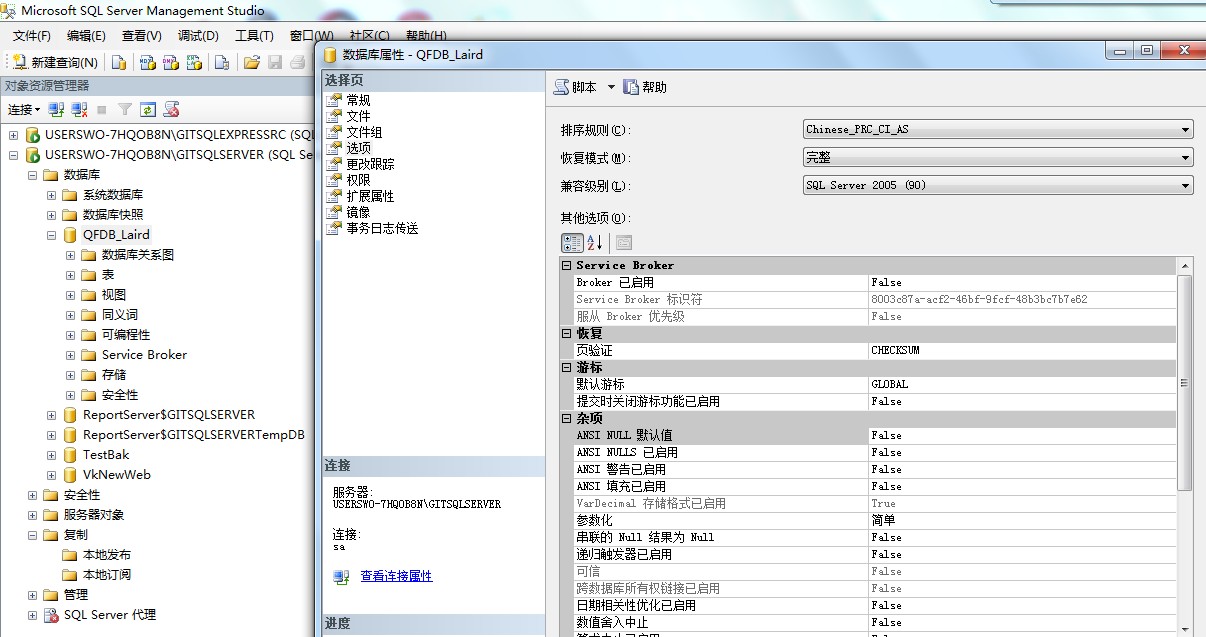This screenshot has height=637, width=1206.
Task: Select the 本地发布 folder
Action: [x=107, y=555]
